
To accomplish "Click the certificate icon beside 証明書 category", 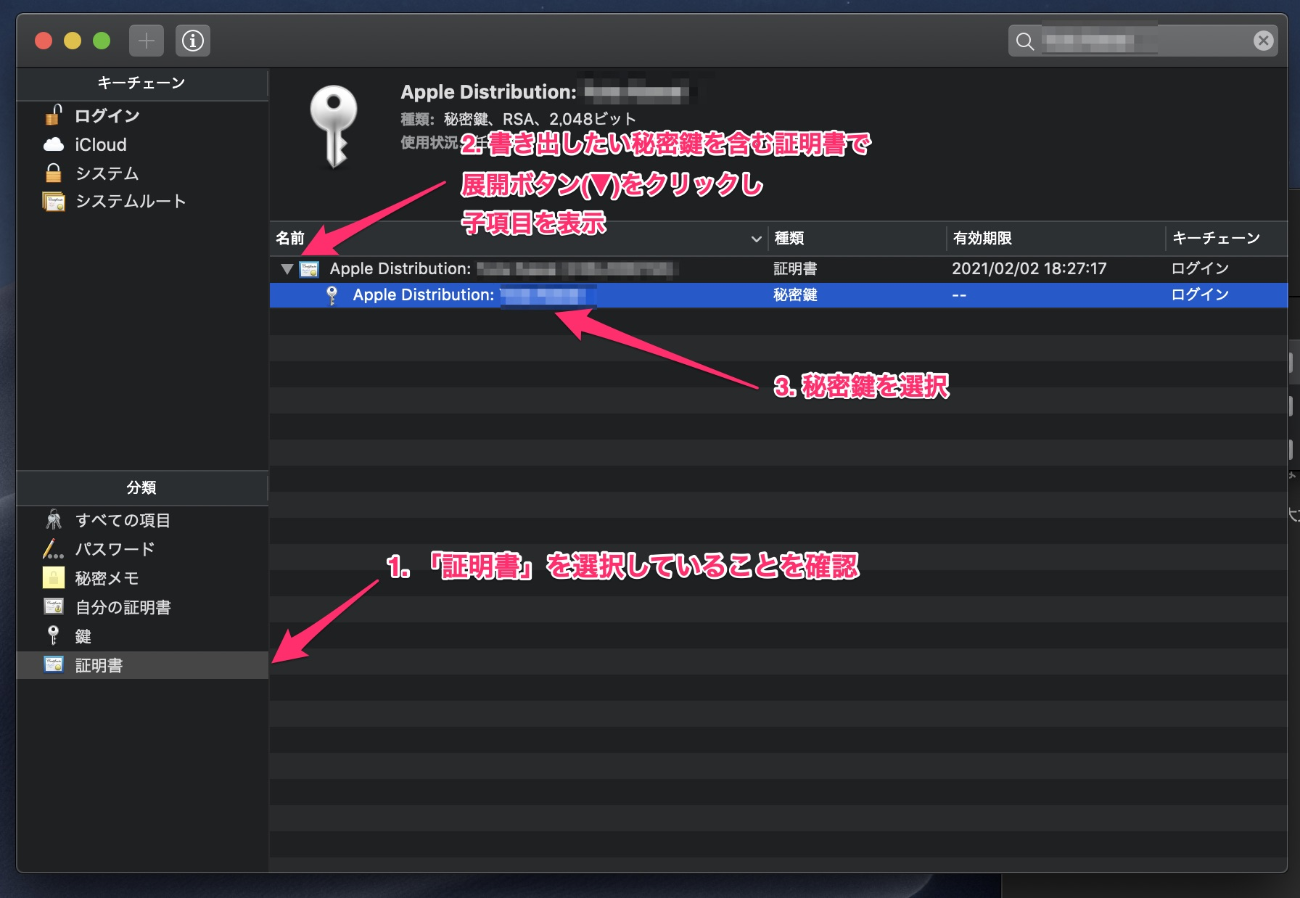I will tap(54, 664).
